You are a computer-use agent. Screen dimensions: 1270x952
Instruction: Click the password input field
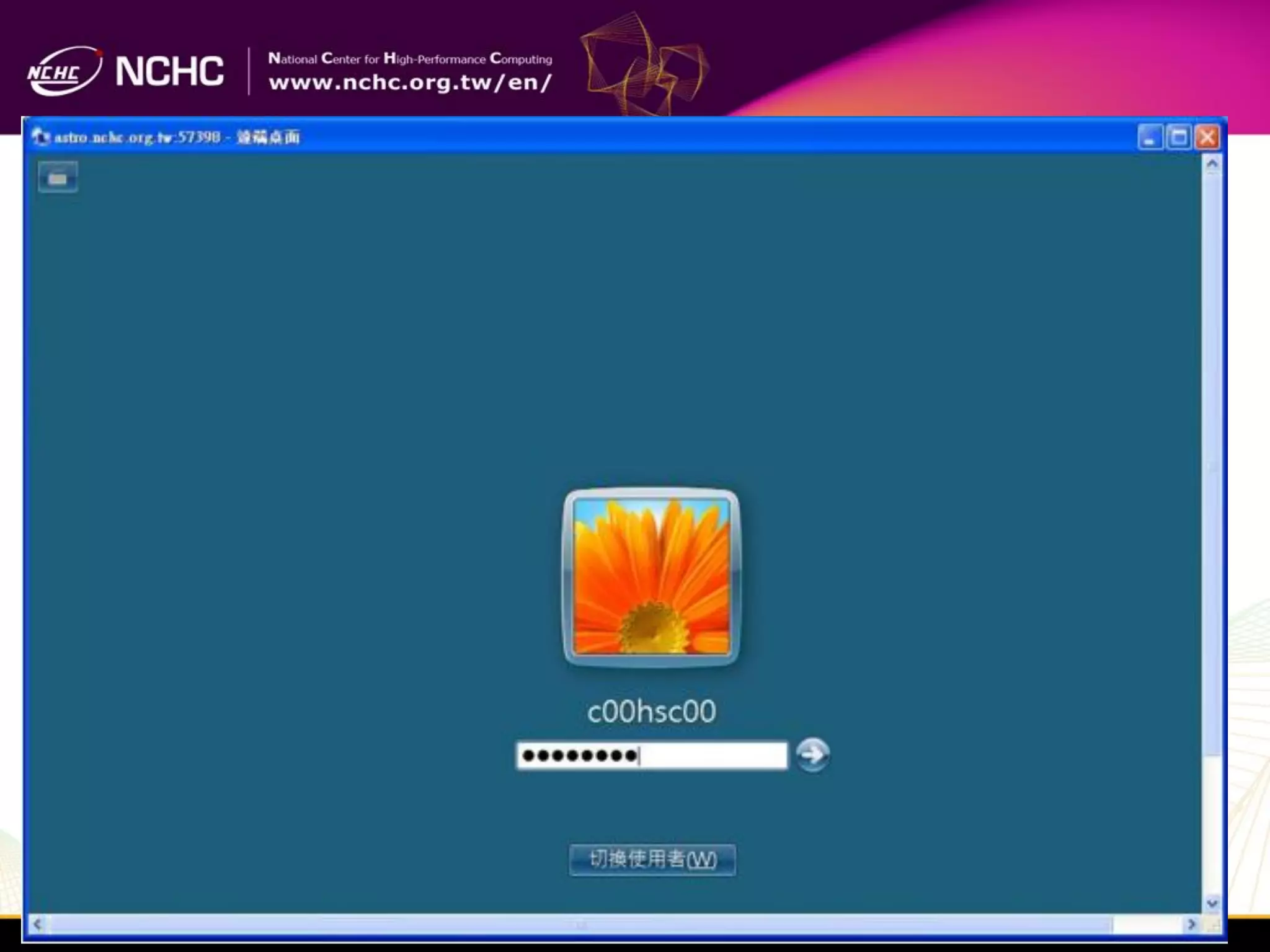(x=651, y=756)
